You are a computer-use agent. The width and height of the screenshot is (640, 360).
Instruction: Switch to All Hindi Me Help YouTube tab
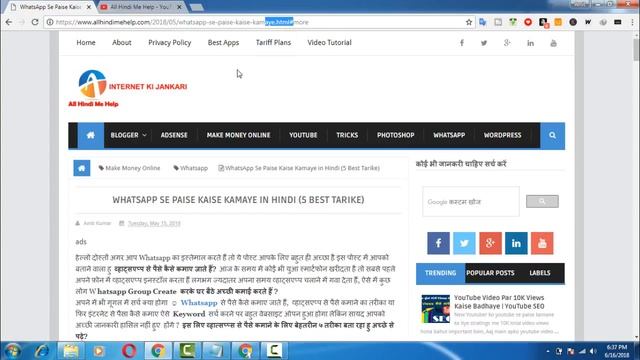point(140,7)
